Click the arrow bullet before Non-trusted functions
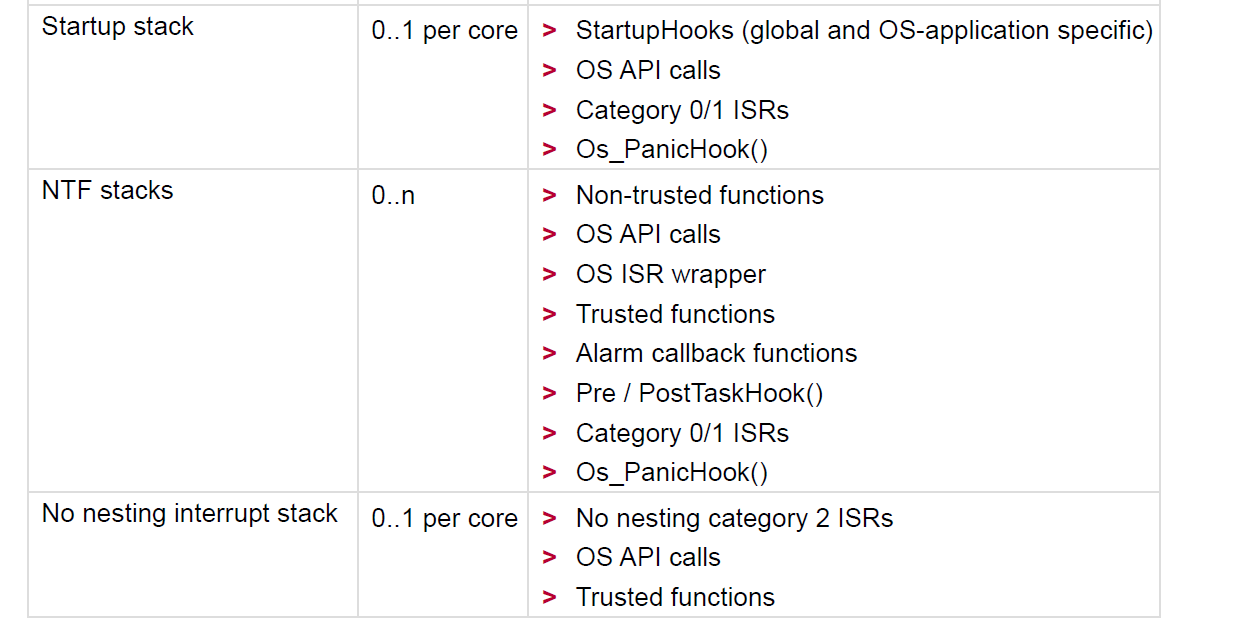The height and width of the screenshot is (626, 1234). 549,195
